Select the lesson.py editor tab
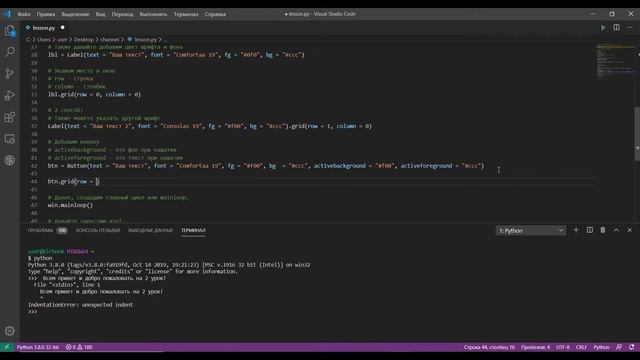This screenshot has height=360, width=640. 44,28
